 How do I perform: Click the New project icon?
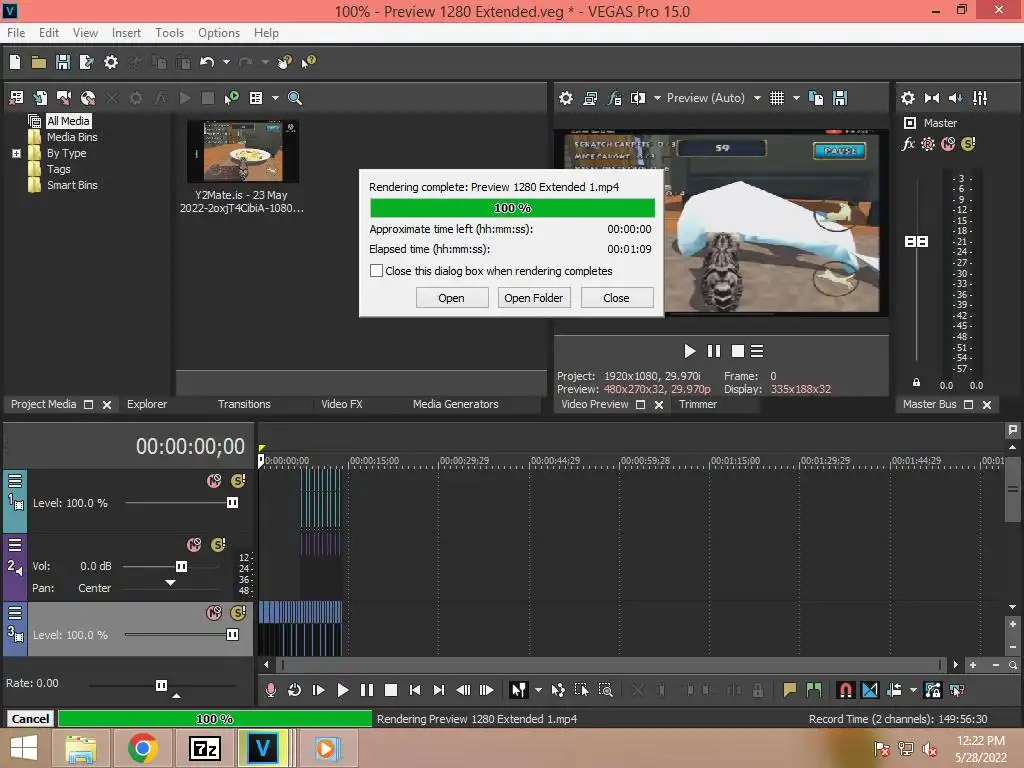15,62
